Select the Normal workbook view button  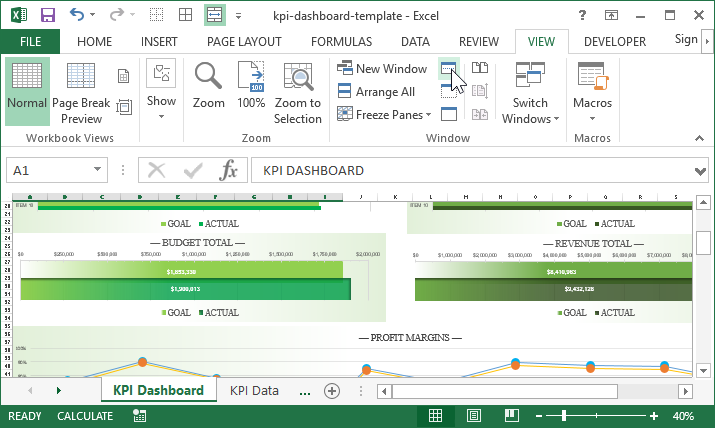click(27, 90)
